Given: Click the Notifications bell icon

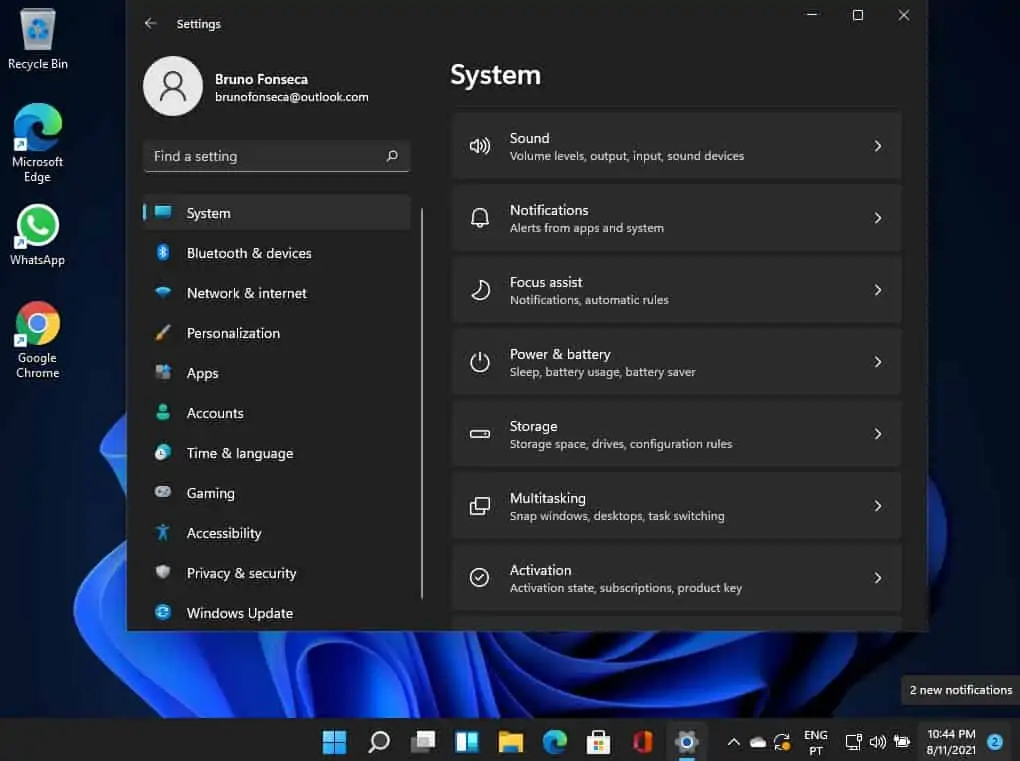Looking at the screenshot, I should coord(479,217).
